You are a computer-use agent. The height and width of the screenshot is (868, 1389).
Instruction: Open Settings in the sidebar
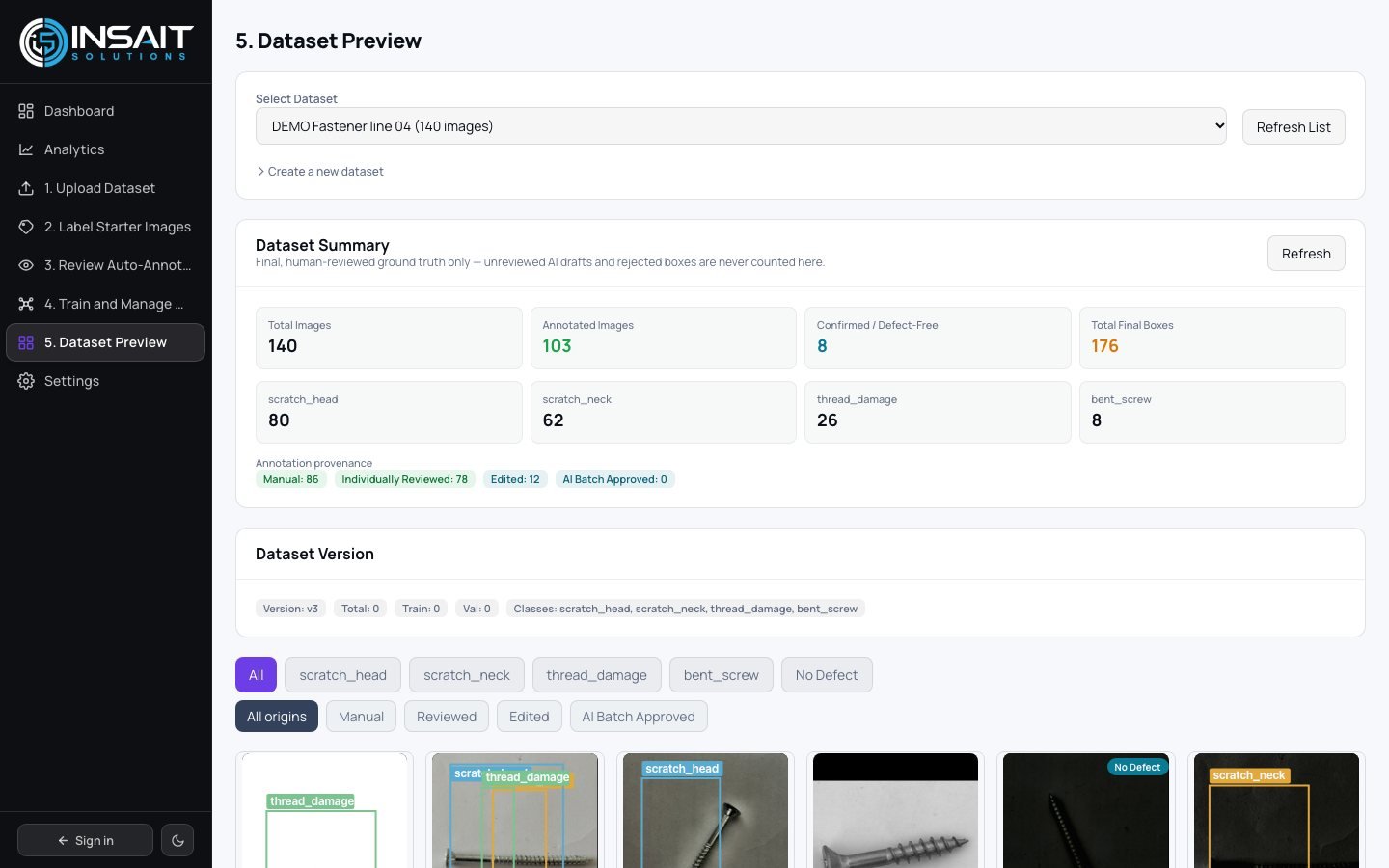[x=106, y=381]
